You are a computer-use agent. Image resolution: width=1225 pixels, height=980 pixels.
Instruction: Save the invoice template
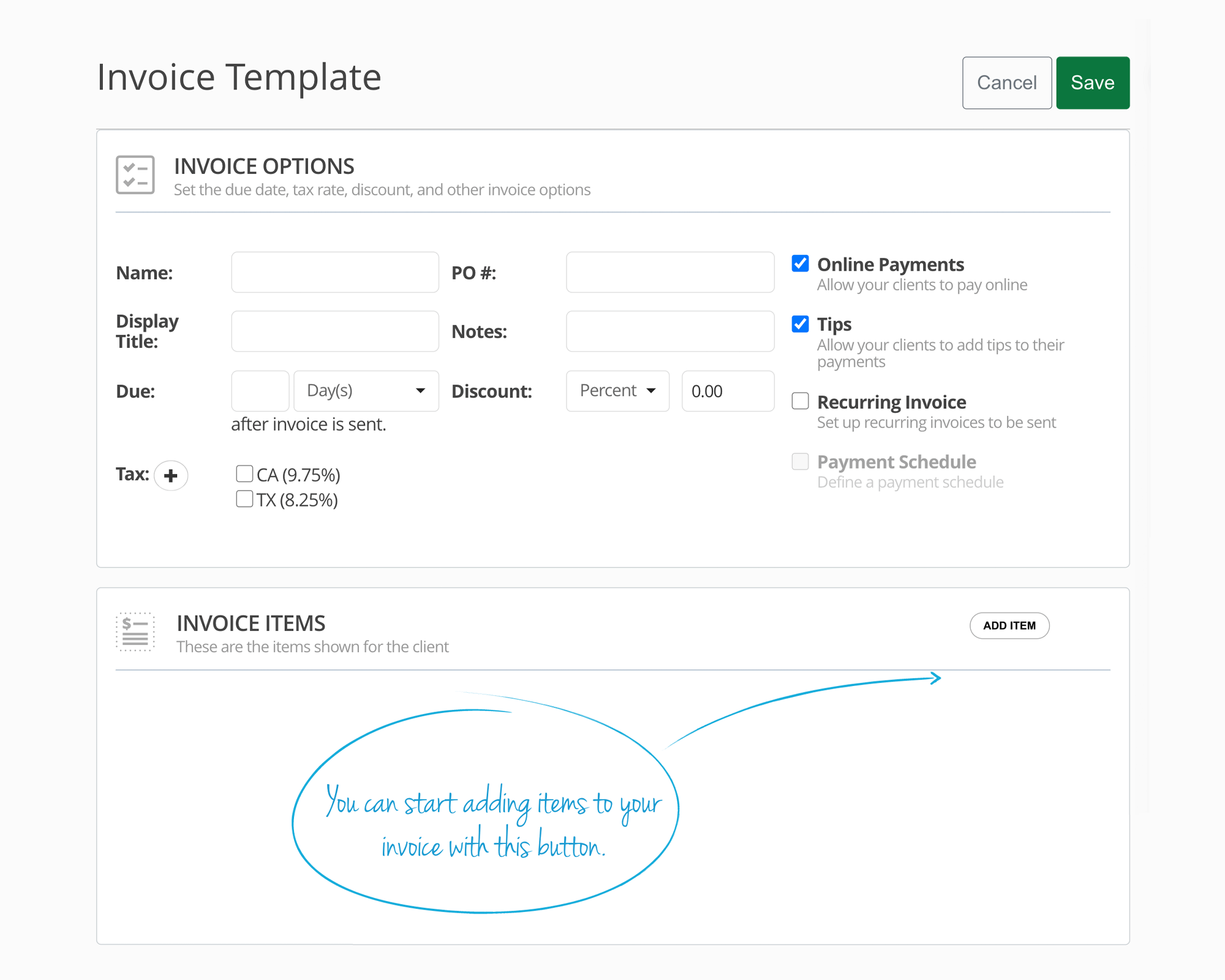pyautogui.click(x=1092, y=83)
